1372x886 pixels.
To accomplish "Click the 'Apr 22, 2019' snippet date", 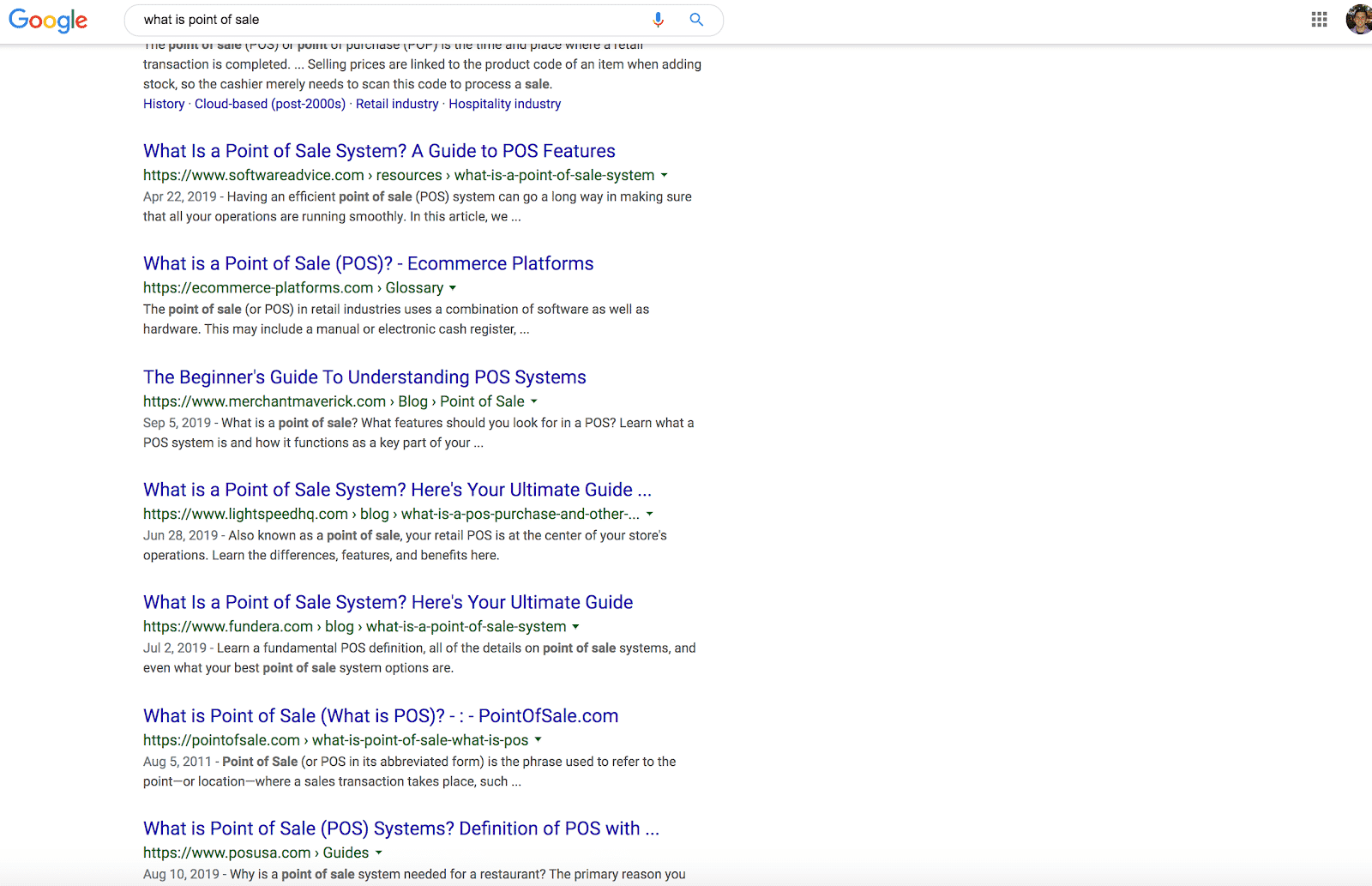I will tap(180, 196).
